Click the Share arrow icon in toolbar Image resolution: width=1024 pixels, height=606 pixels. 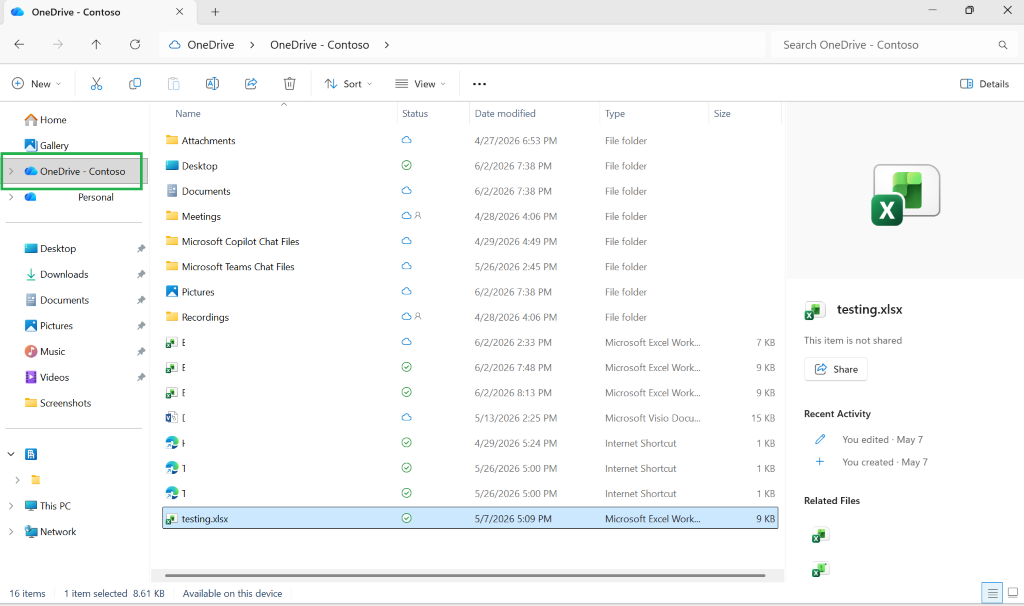click(251, 84)
